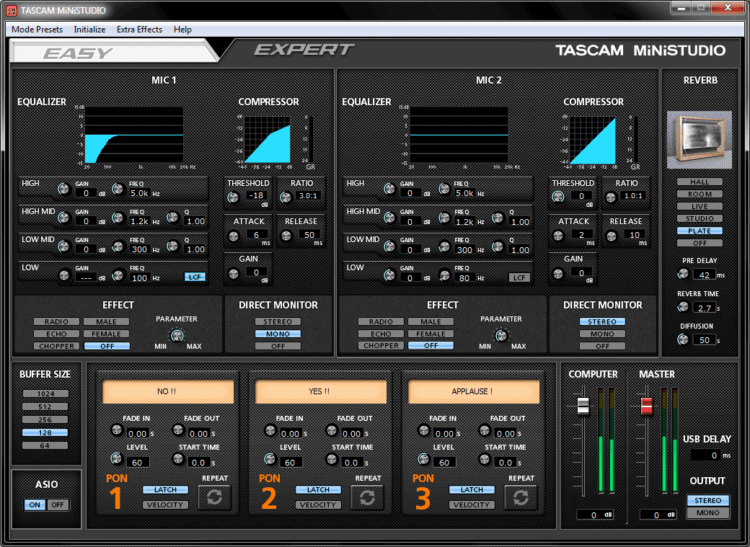750x547 pixels.
Task: Click MIC 1 compressor ratio knob
Action: 286,197
